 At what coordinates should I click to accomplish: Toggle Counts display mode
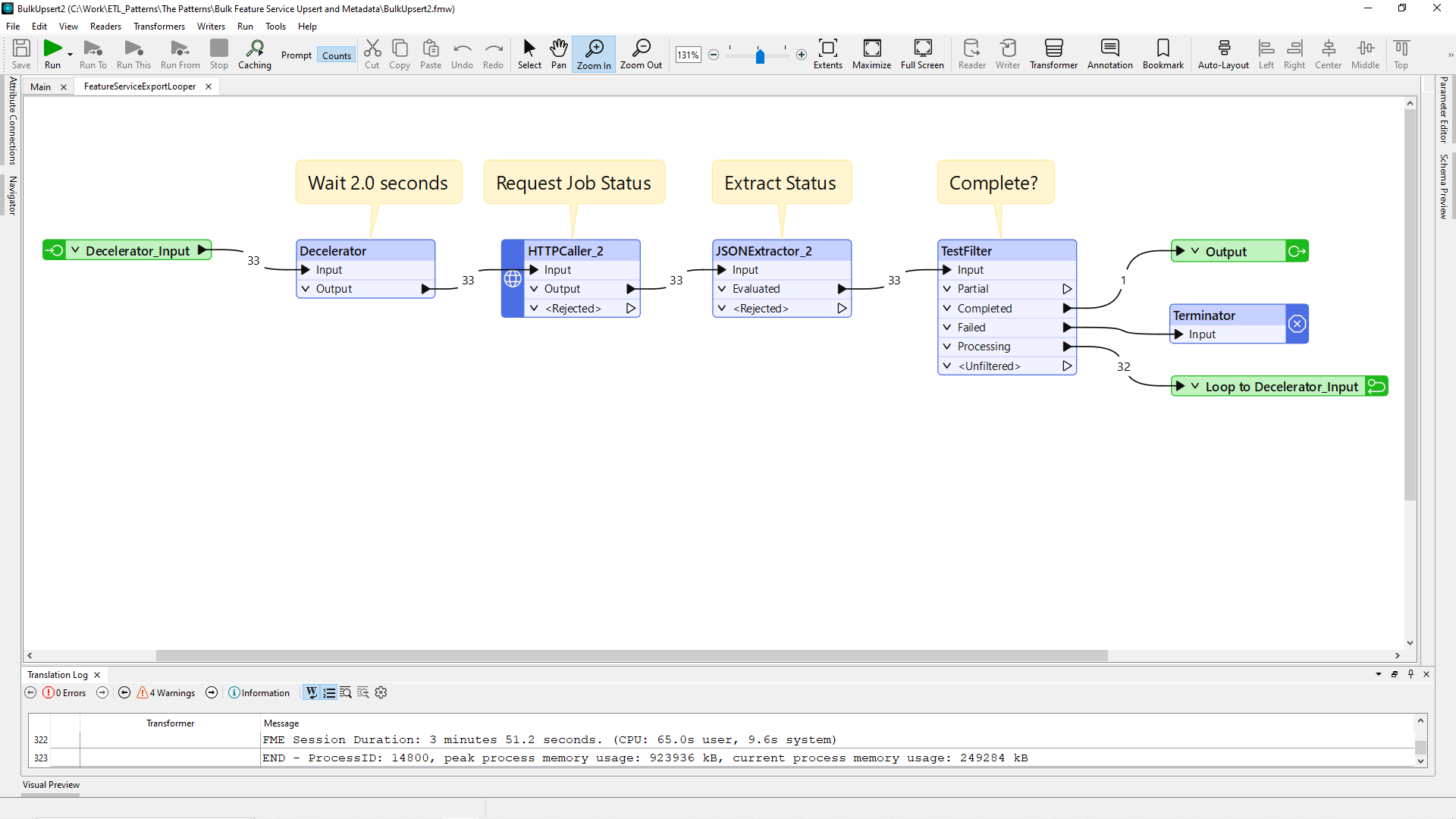point(336,55)
